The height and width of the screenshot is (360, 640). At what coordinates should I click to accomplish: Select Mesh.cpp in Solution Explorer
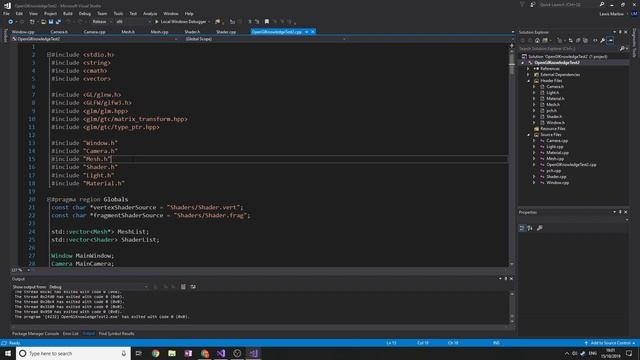pyautogui.click(x=555, y=159)
